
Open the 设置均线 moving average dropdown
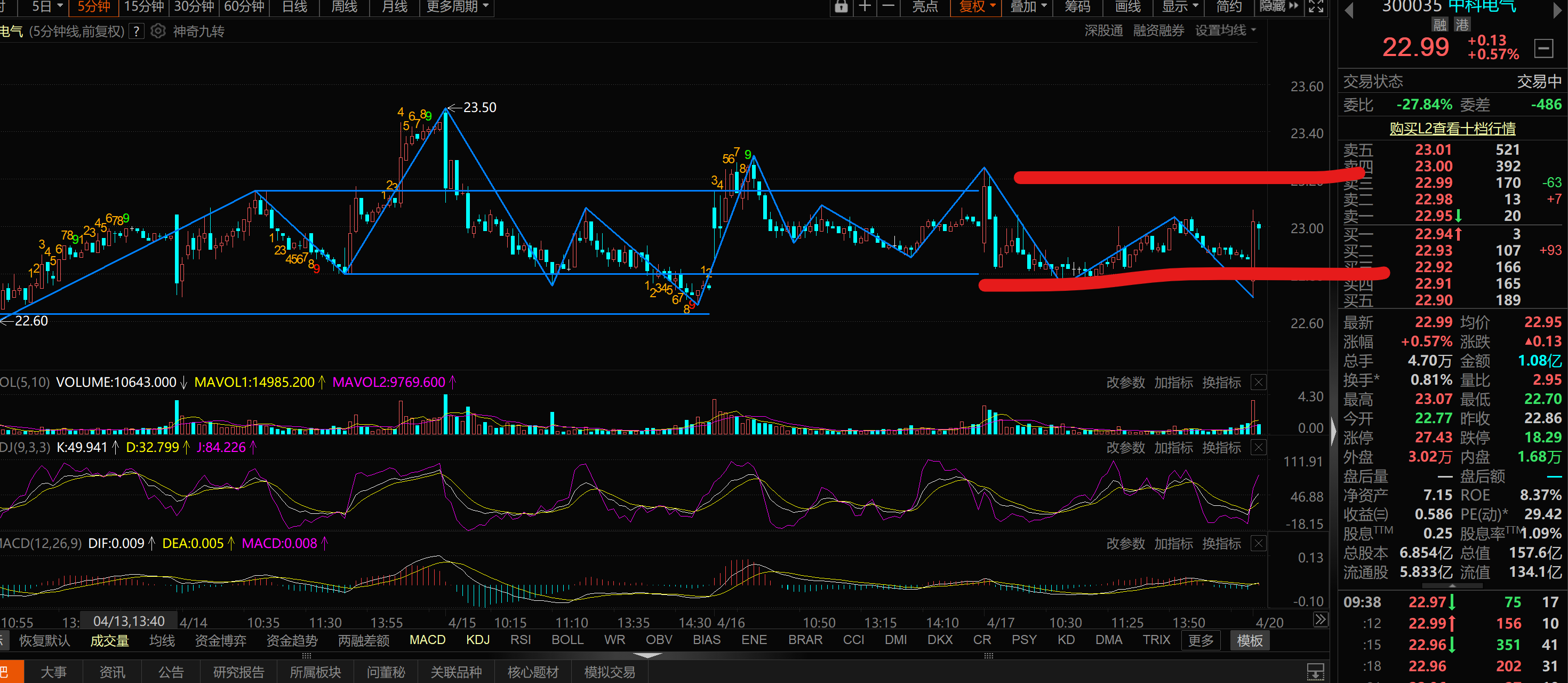coord(1225,30)
